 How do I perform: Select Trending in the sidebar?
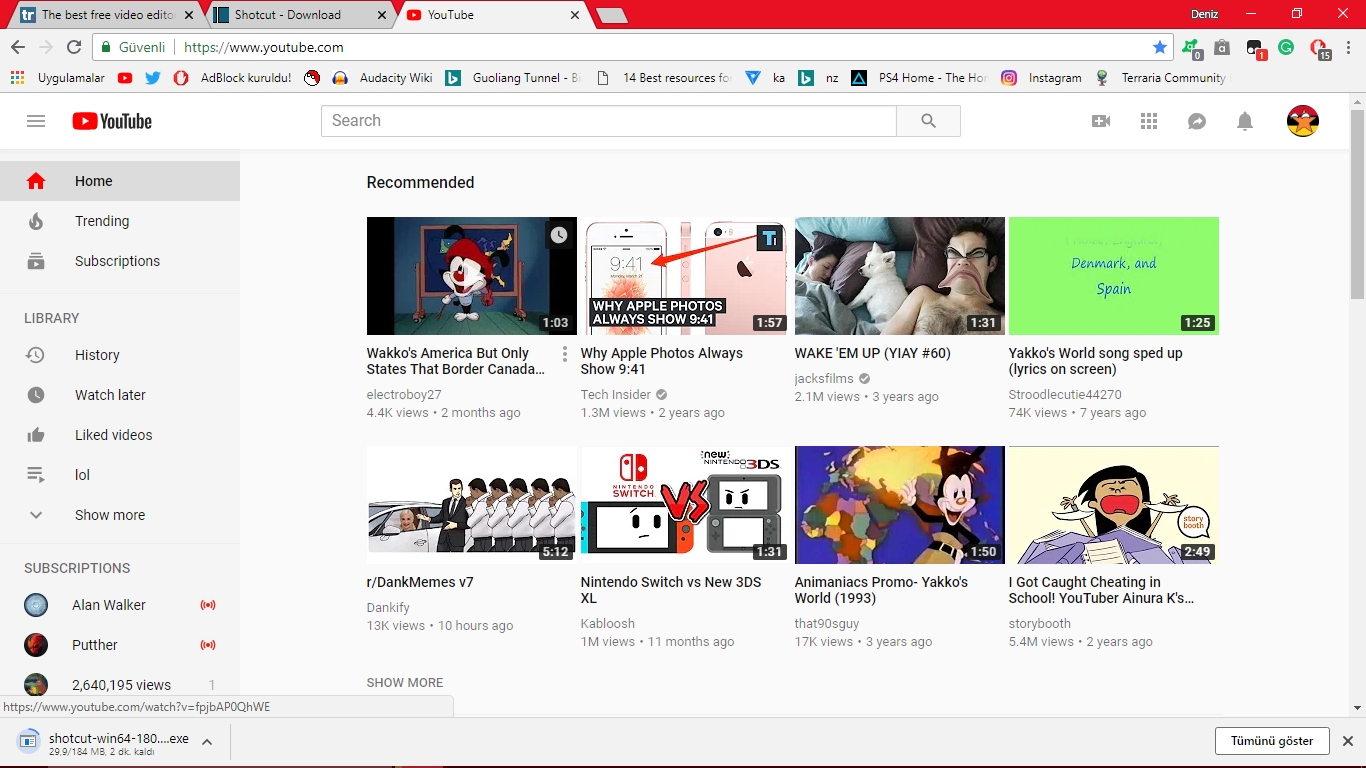(120, 221)
